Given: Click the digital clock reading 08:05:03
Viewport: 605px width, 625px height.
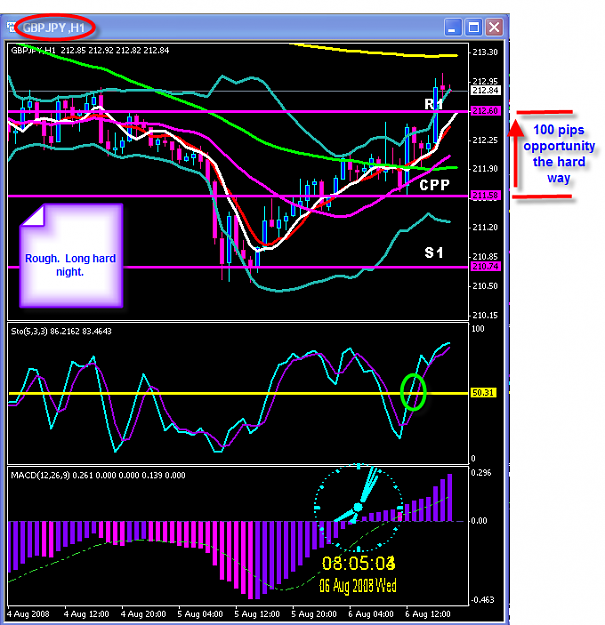Looking at the screenshot, I should tap(358, 564).
